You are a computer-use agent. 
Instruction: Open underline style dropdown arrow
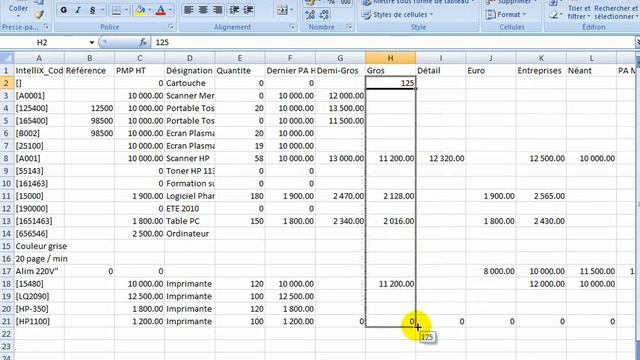click(x=102, y=10)
